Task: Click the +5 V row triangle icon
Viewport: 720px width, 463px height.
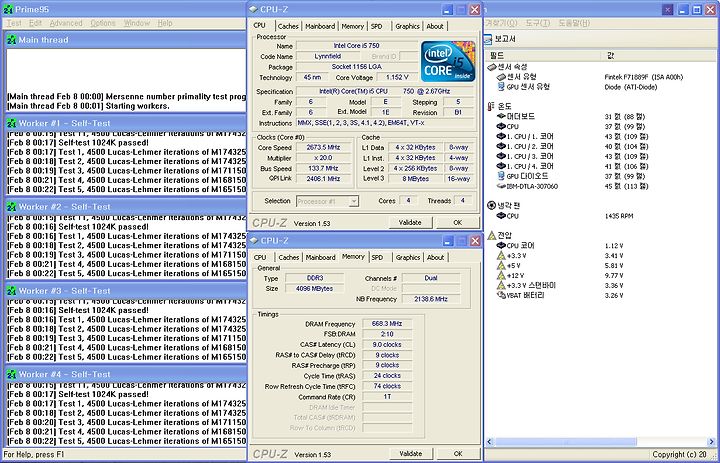Action: pyautogui.click(x=501, y=265)
